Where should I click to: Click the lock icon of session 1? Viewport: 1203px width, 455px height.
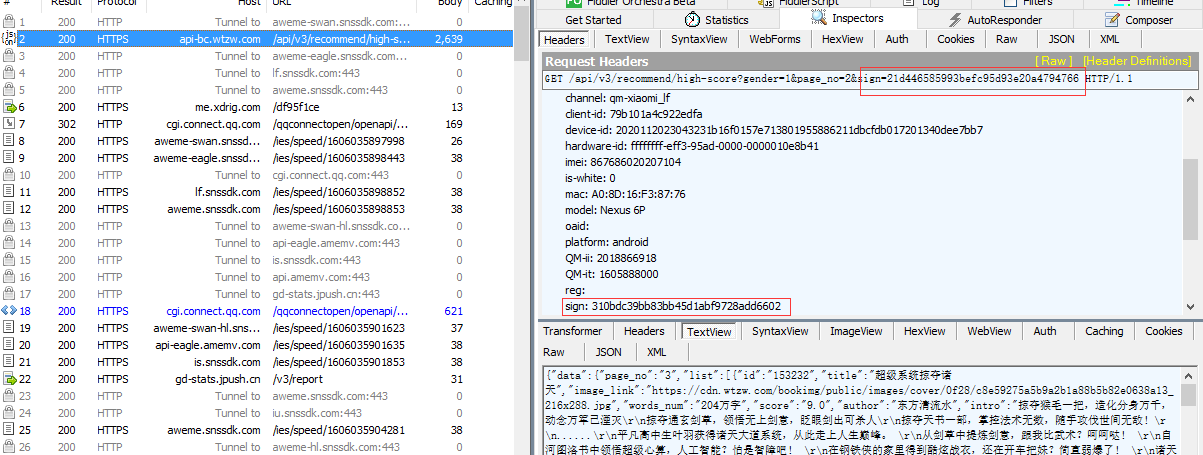[10, 21]
